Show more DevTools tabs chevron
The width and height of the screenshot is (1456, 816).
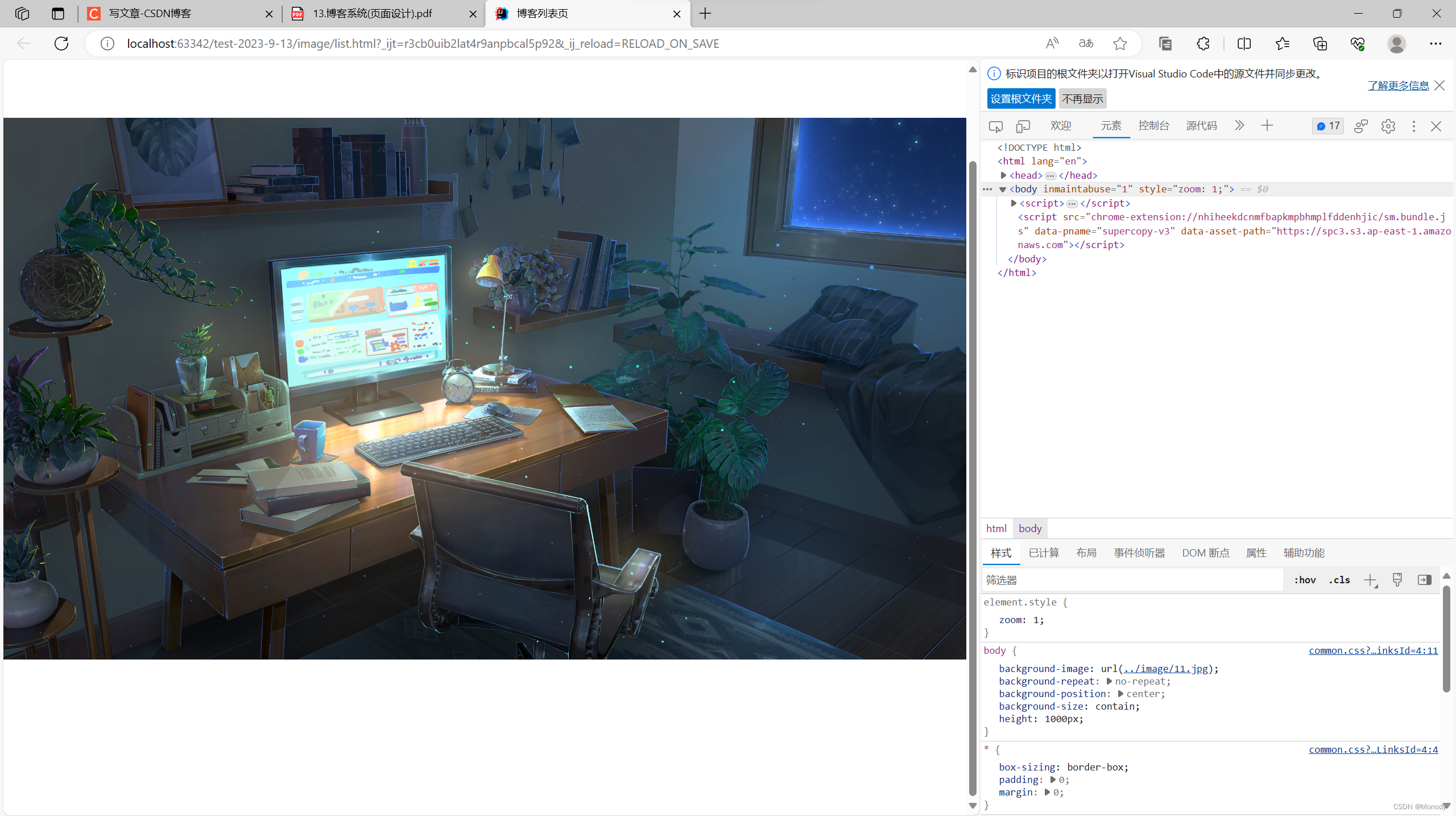point(1239,126)
